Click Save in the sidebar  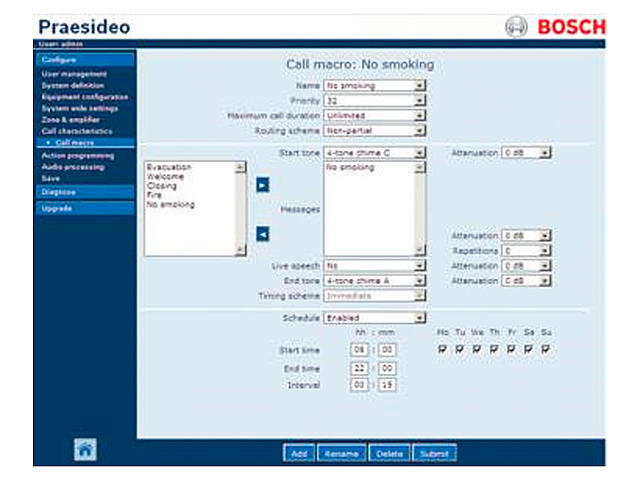[x=51, y=178]
